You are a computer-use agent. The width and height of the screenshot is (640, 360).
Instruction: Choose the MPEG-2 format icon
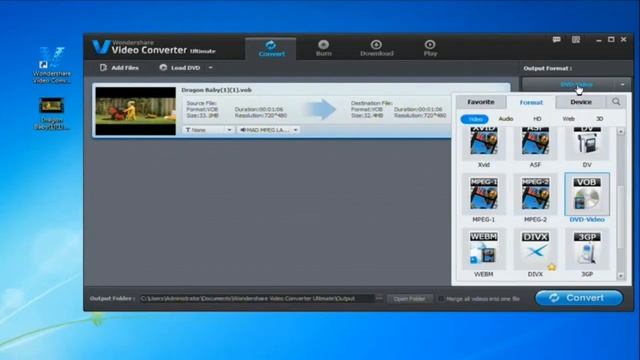(535, 194)
